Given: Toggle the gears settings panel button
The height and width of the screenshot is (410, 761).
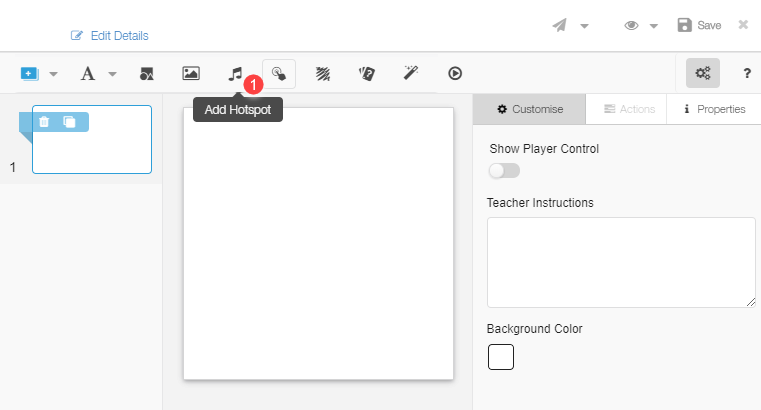Looking at the screenshot, I should (702, 73).
